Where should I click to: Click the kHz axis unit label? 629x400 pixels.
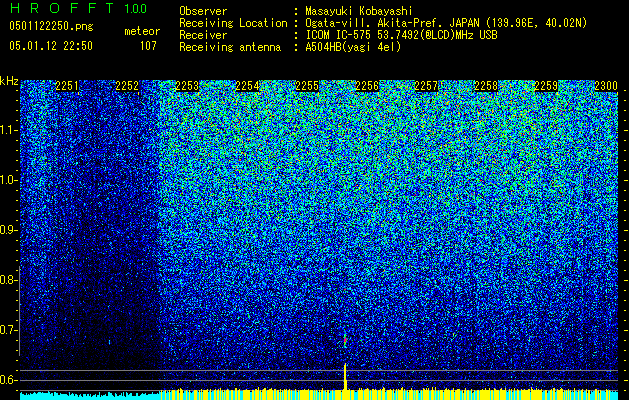point(9,81)
